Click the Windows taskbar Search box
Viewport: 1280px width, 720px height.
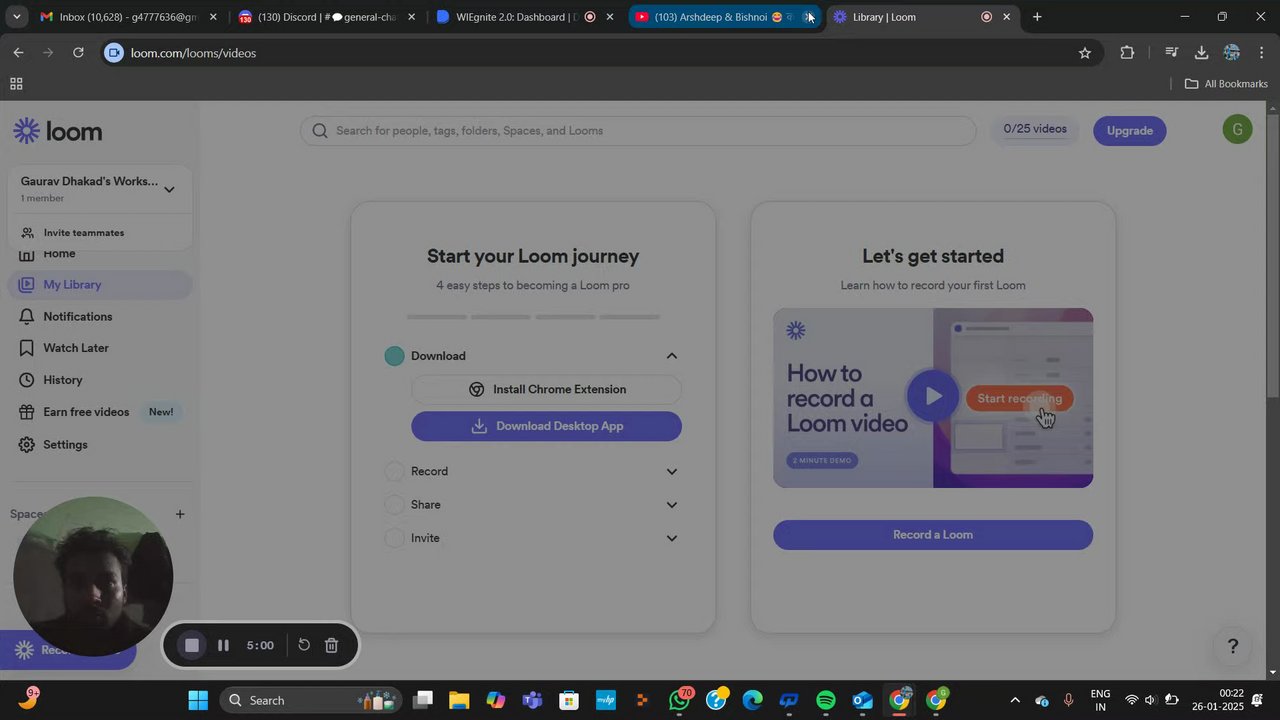click(311, 700)
